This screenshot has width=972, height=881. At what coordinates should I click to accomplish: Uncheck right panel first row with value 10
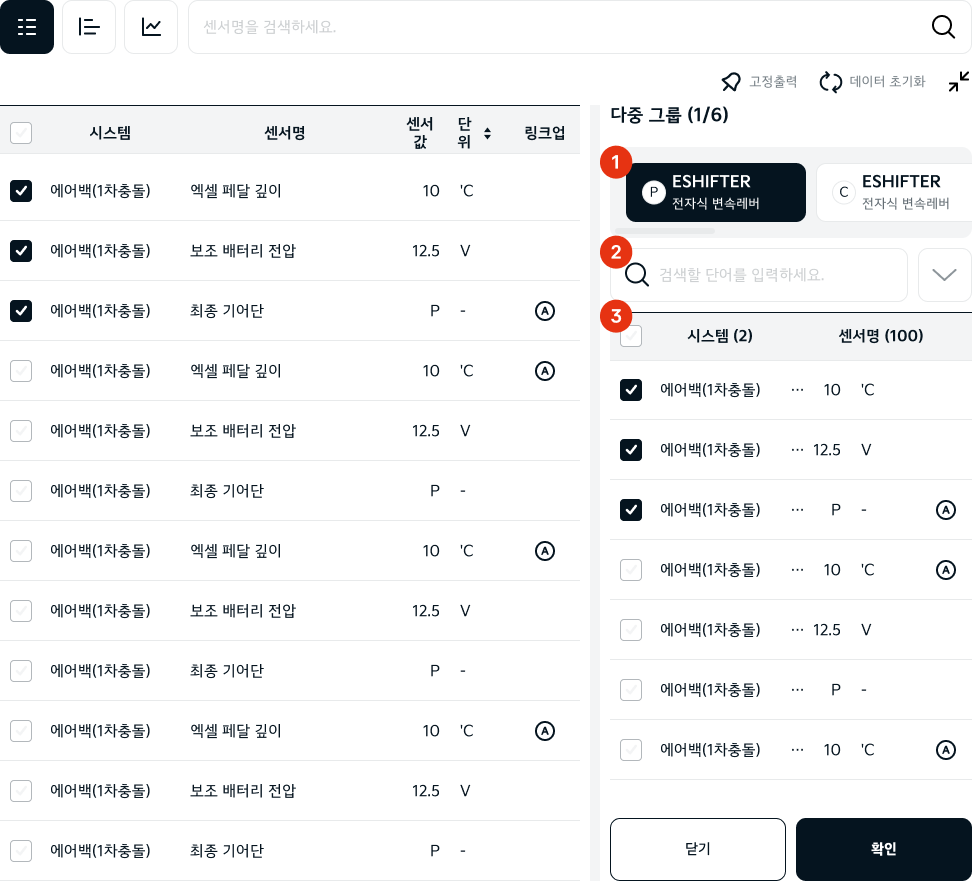click(x=631, y=389)
